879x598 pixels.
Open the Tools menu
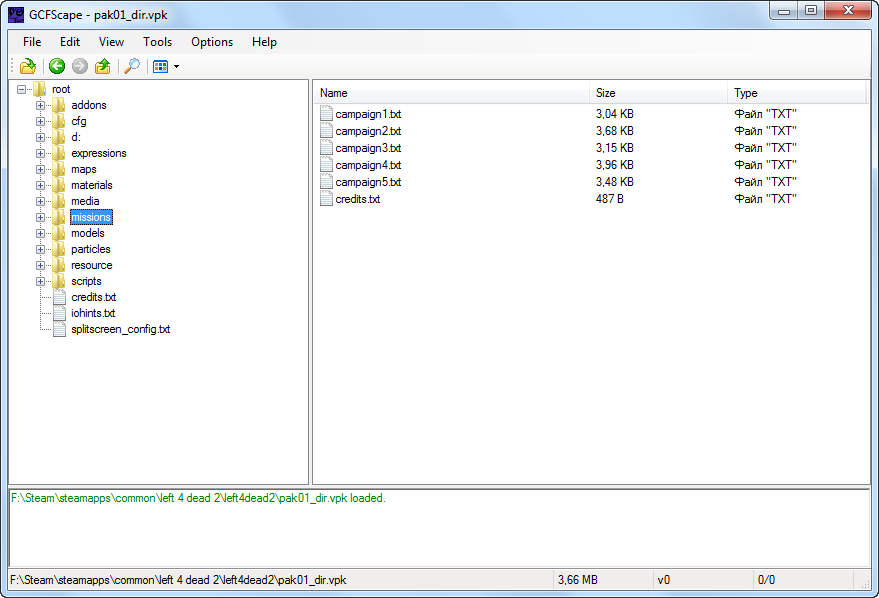158,42
